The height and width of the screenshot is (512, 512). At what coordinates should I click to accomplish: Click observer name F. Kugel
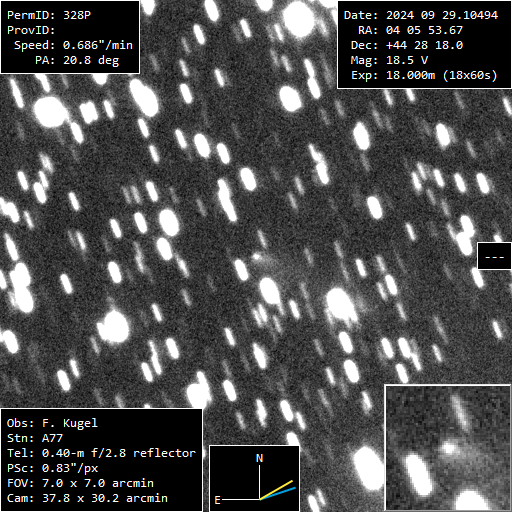pyautogui.click(x=70, y=423)
